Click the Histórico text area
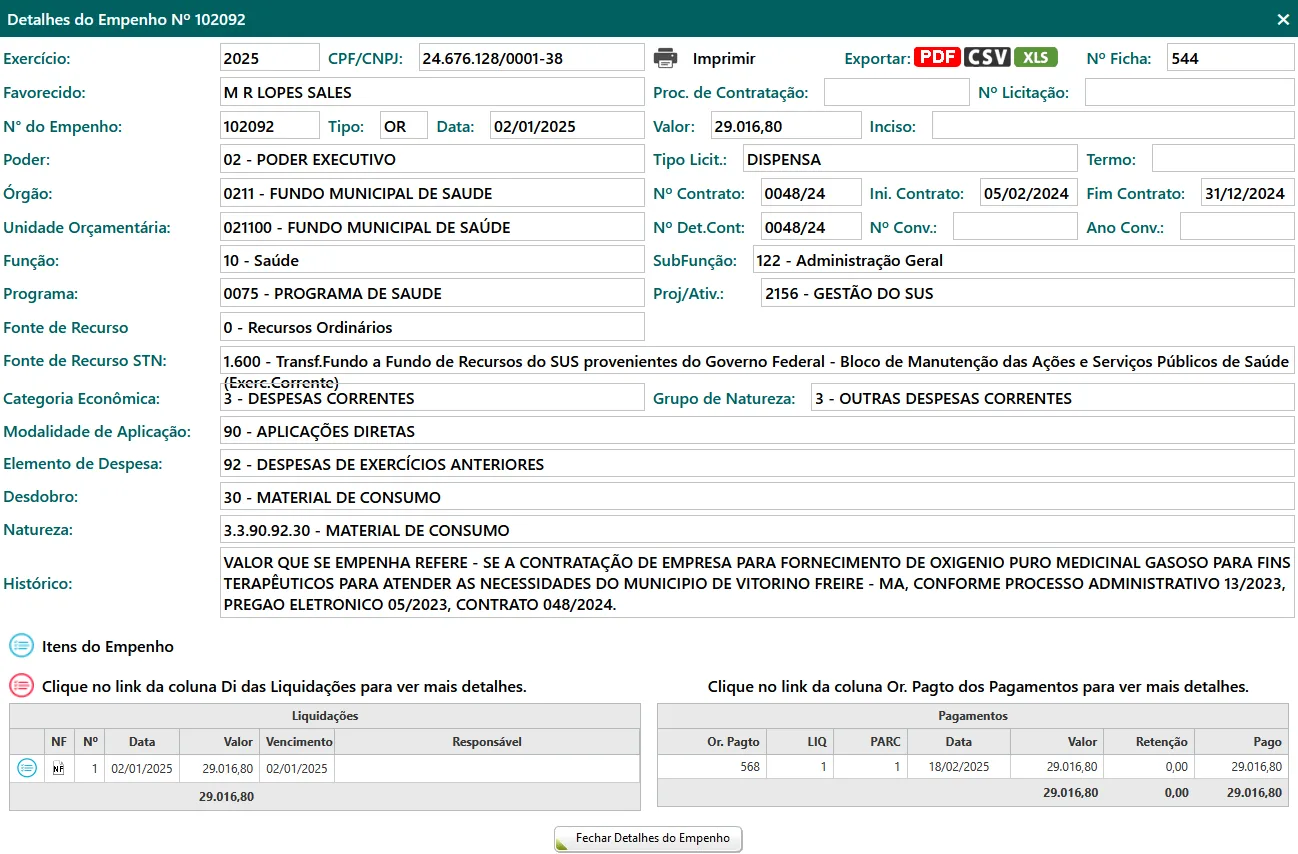This screenshot has height=854, width=1298. (757, 583)
